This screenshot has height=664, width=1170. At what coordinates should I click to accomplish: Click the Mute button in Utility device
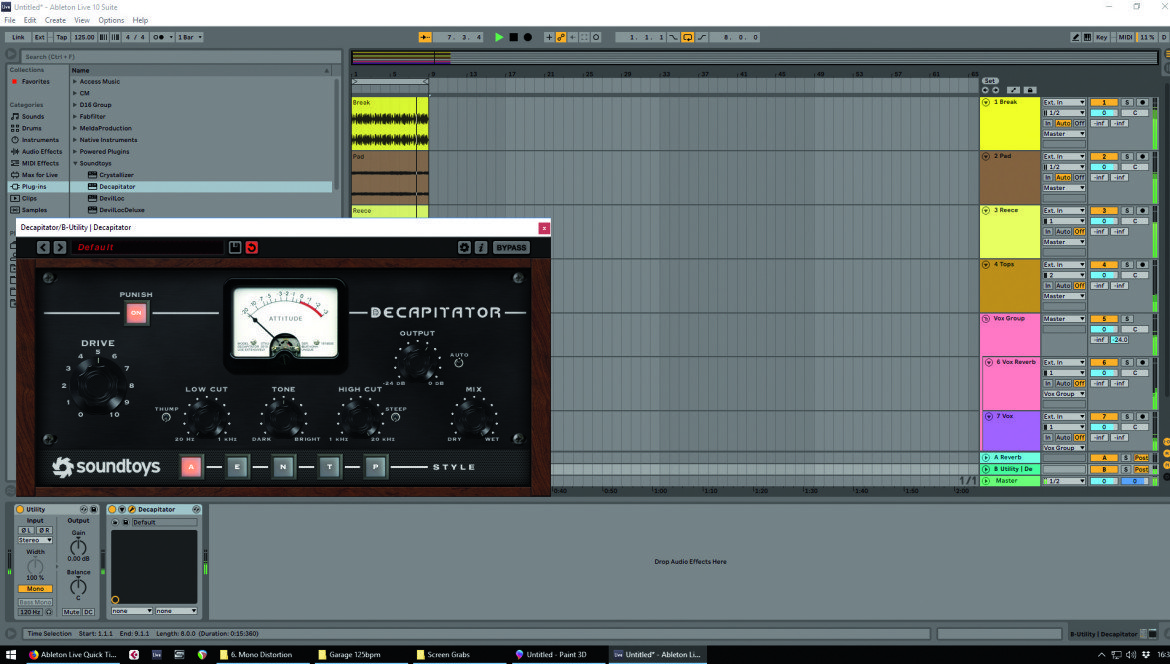[71, 612]
